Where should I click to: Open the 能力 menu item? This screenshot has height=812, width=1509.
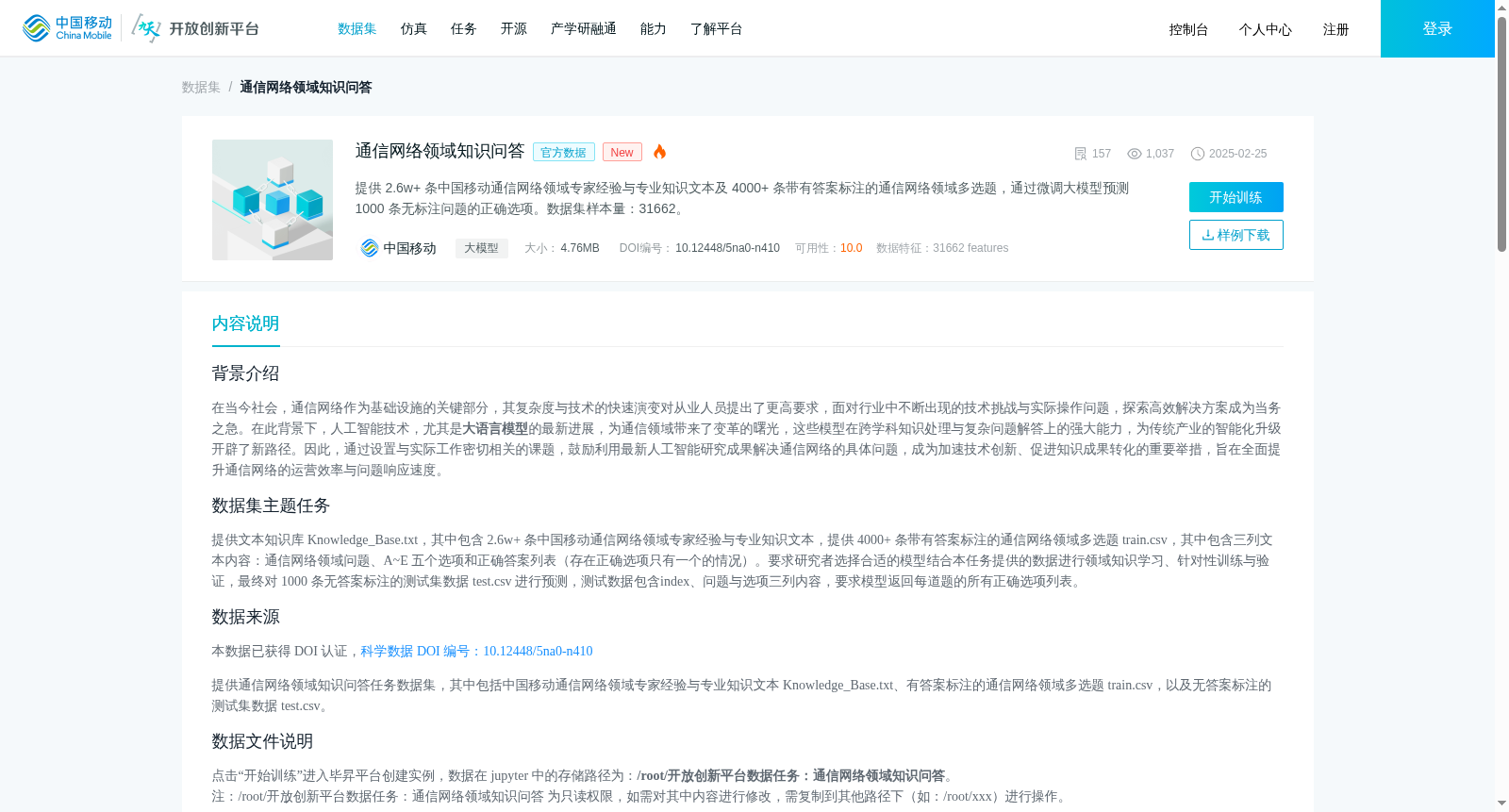point(654,29)
